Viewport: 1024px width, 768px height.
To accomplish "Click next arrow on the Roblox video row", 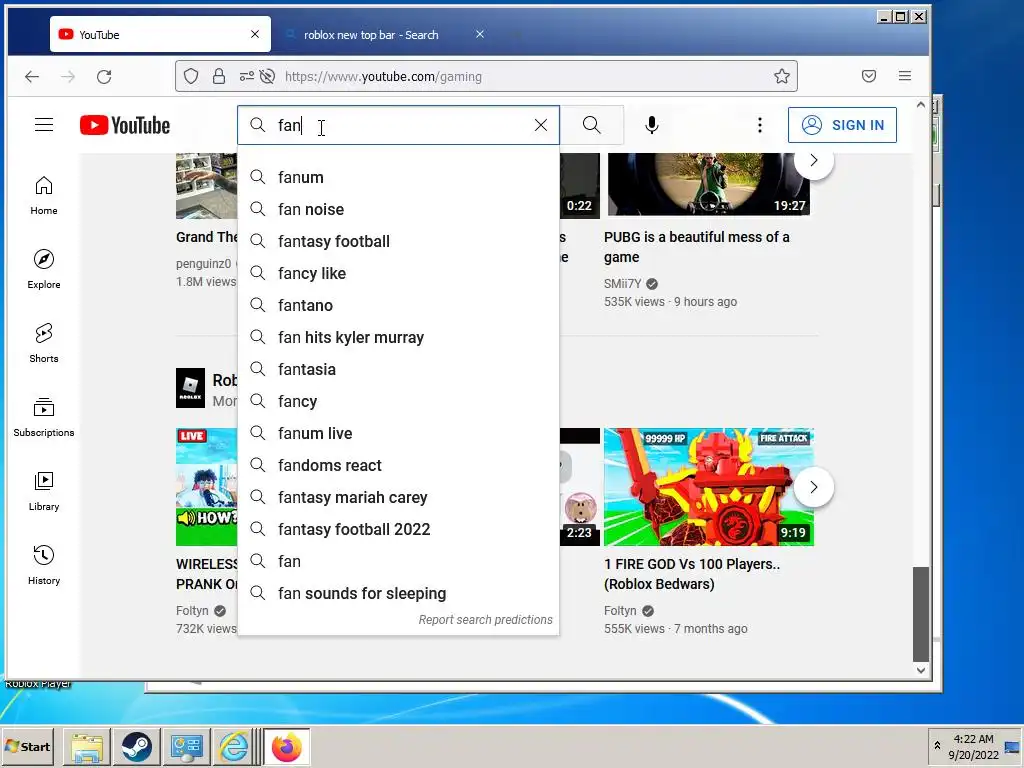I will [x=814, y=487].
